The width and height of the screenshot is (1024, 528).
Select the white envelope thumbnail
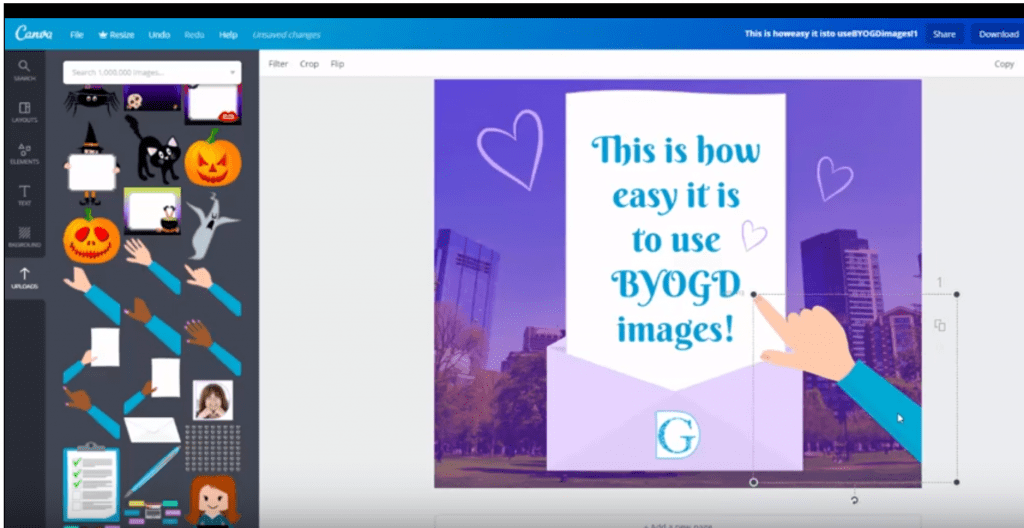point(152,429)
